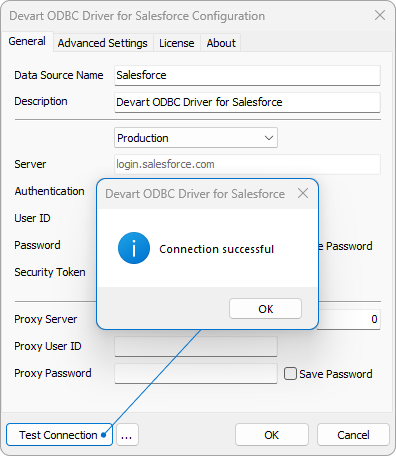
Task: Open the License tab
Action: (x=177, y=43)
